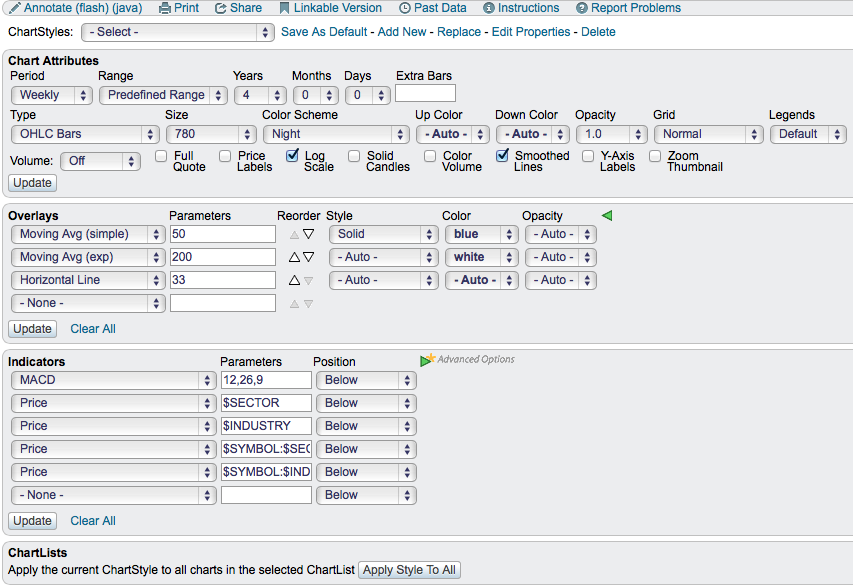Click the Share icon in top toolbar

point(221,8)
